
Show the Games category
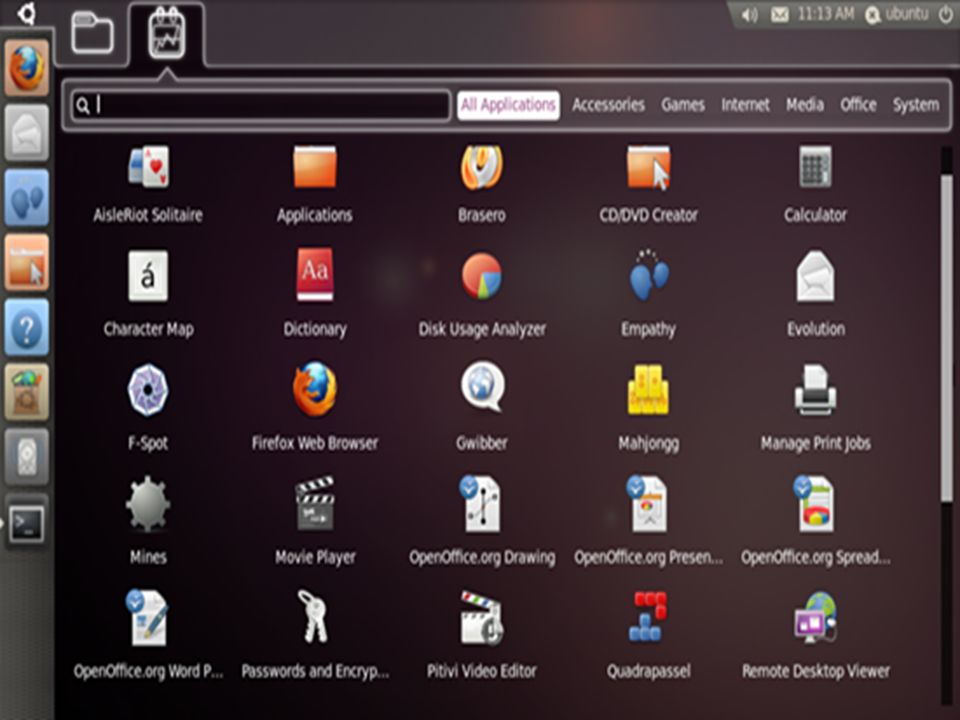click(x=683, y=105)
